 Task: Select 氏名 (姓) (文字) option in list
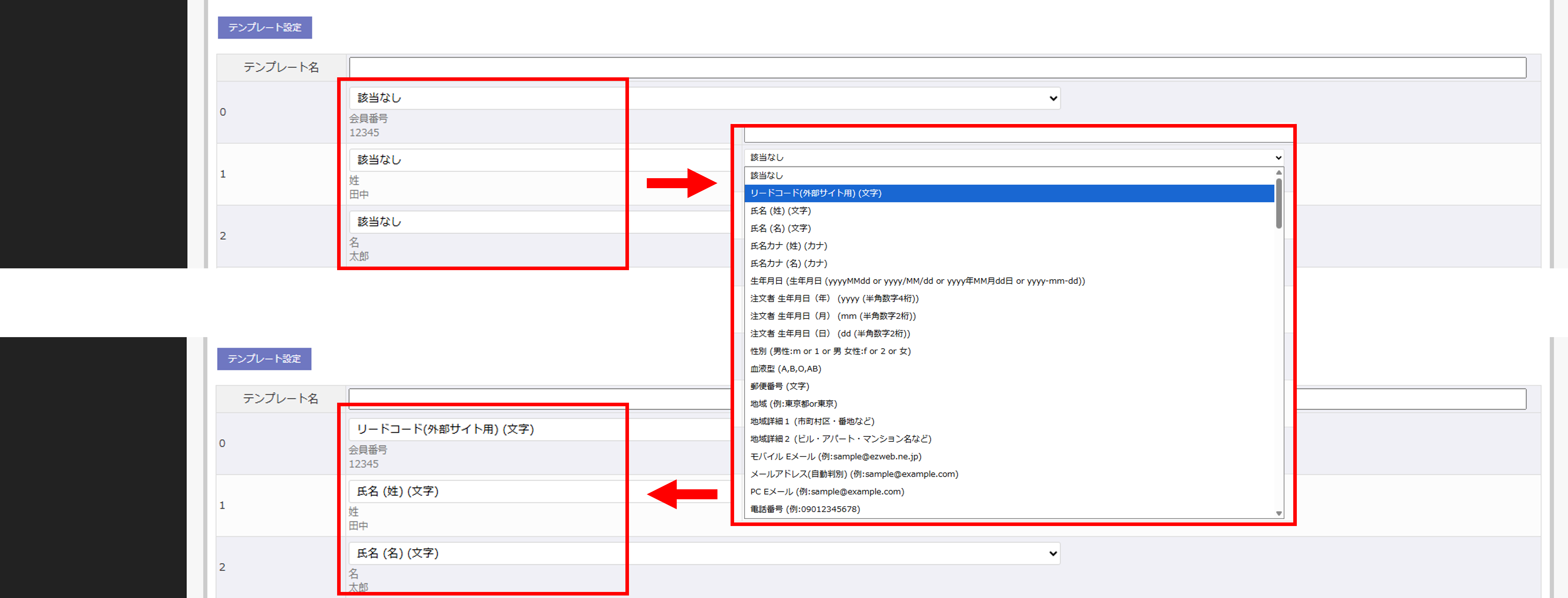pyautogui.click(x=780, y=211)
